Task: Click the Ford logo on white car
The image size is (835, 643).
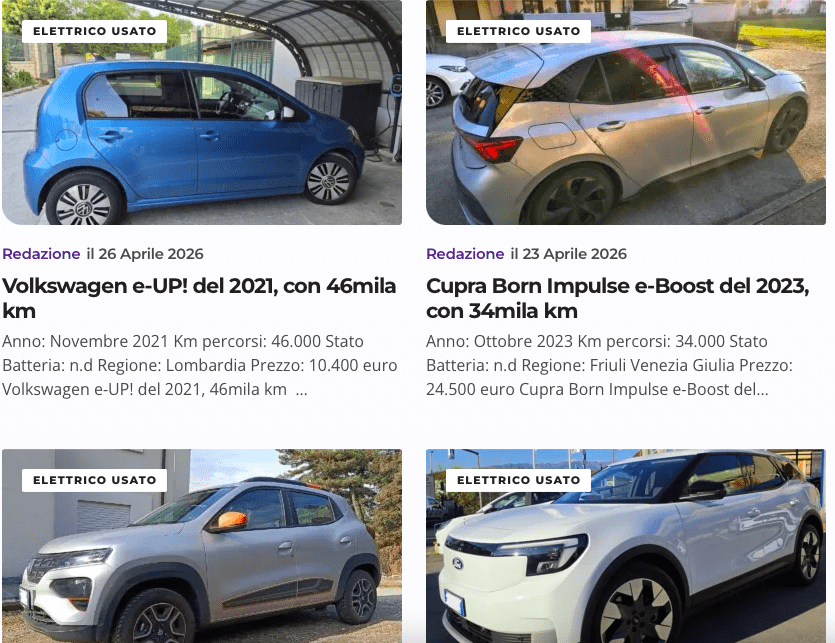Action: click(x=457, y=564)
